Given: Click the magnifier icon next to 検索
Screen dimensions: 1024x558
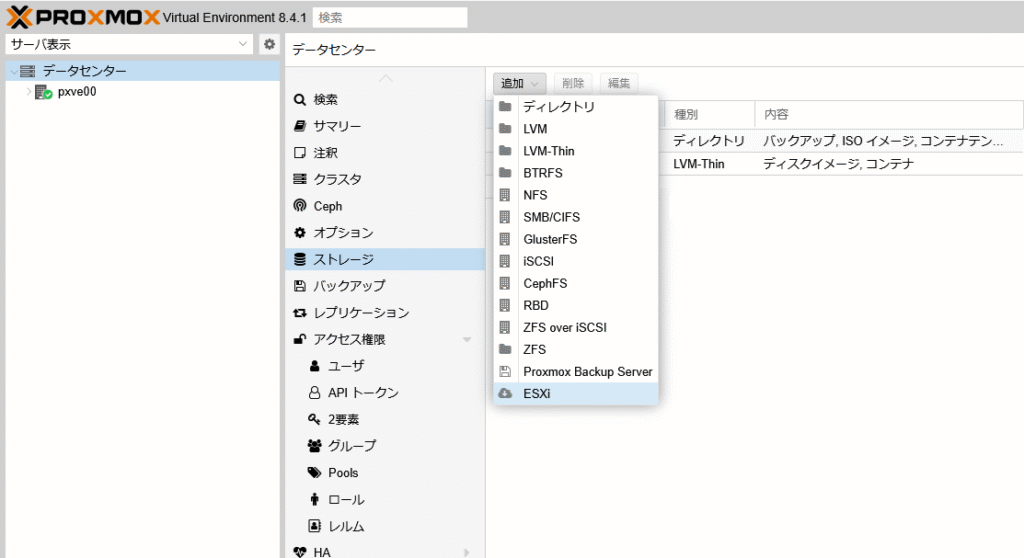Looking at the screenshot, I should click(300, 99).
